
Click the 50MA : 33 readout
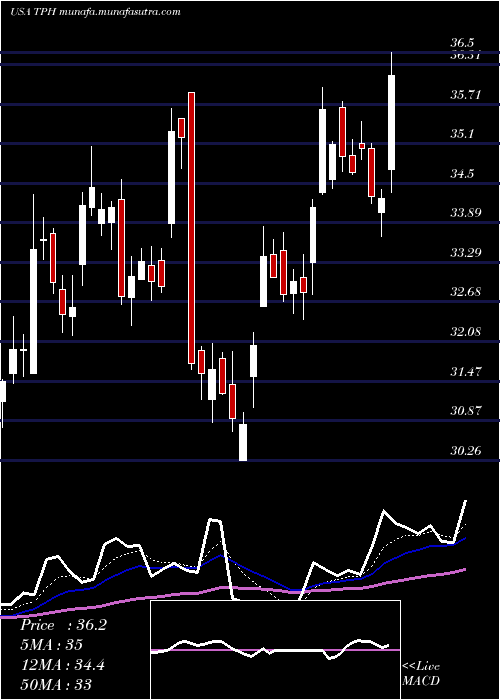56,684
